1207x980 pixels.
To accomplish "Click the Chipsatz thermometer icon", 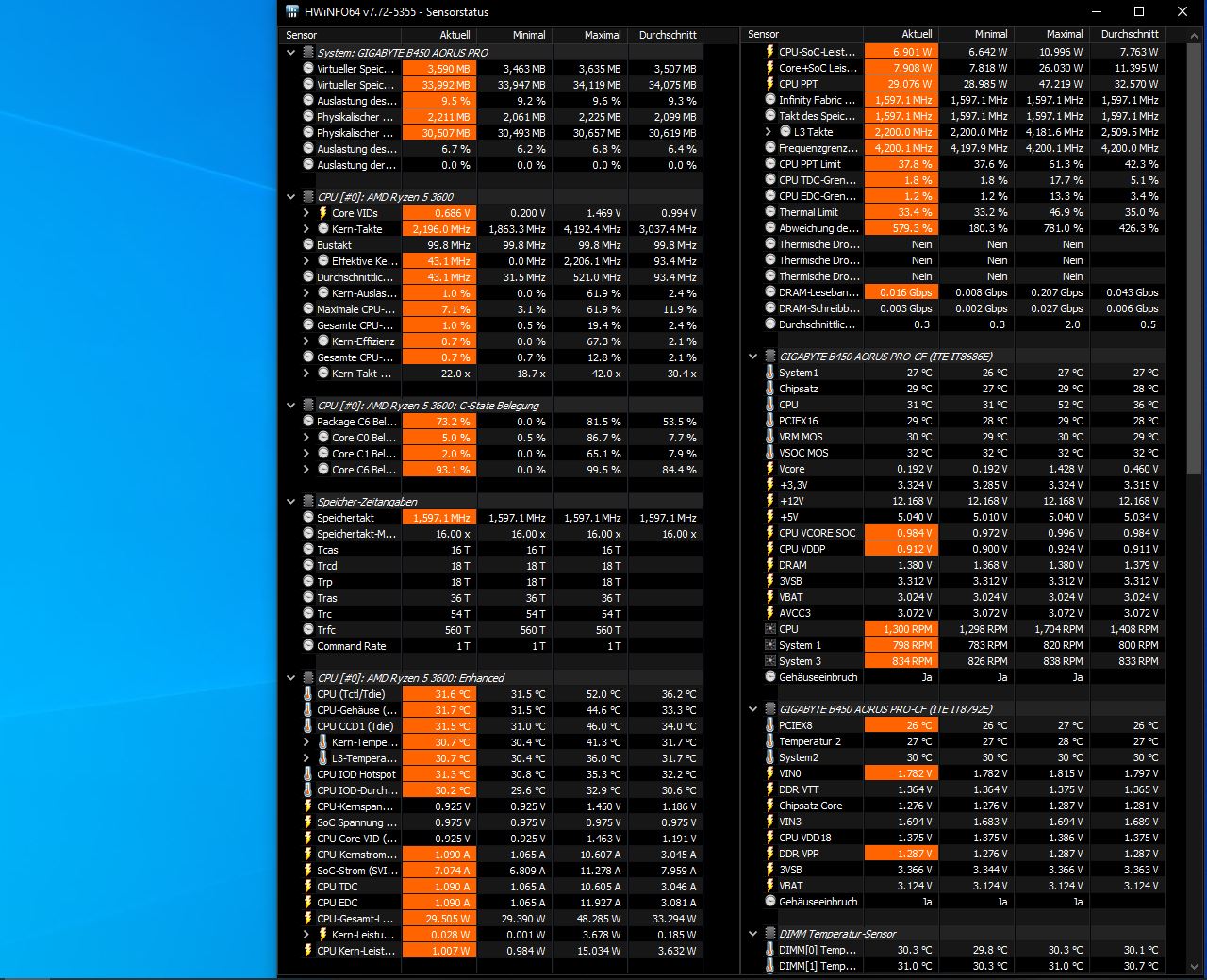I will (770, 389).
